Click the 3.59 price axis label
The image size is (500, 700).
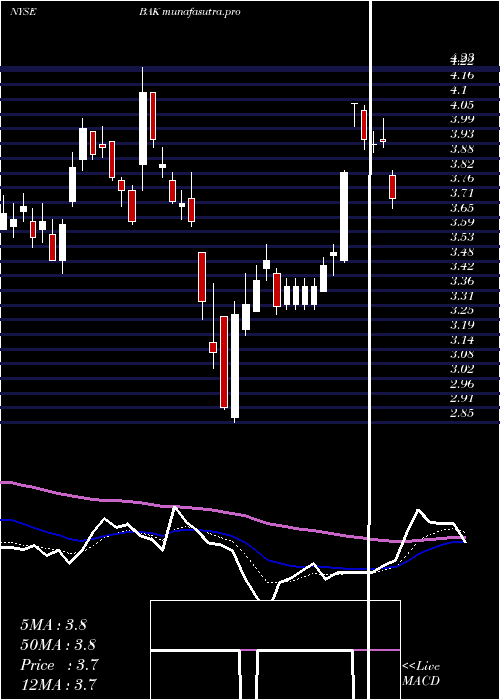tap(462, 222)
